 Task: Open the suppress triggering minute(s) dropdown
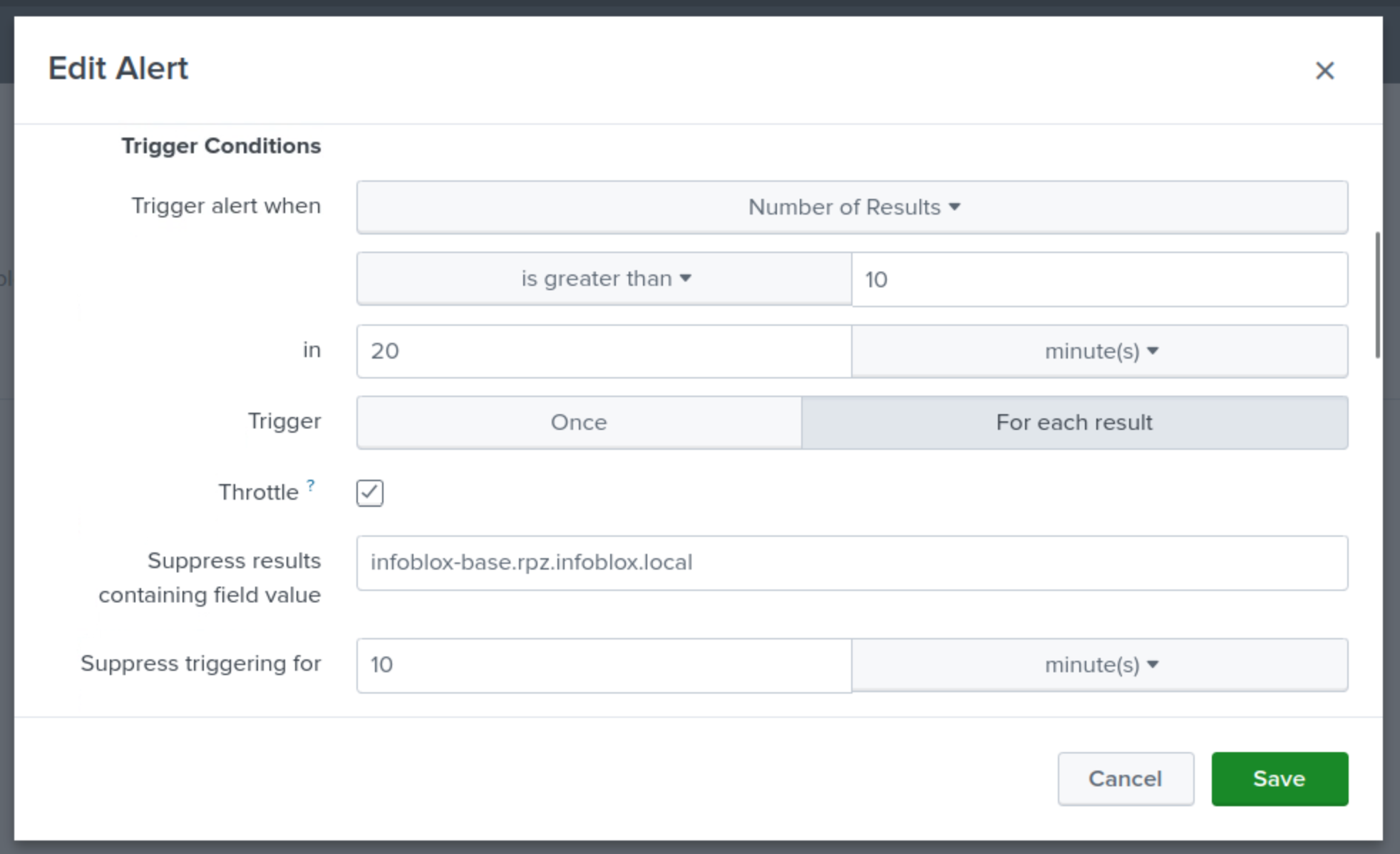coord(1099,665)
